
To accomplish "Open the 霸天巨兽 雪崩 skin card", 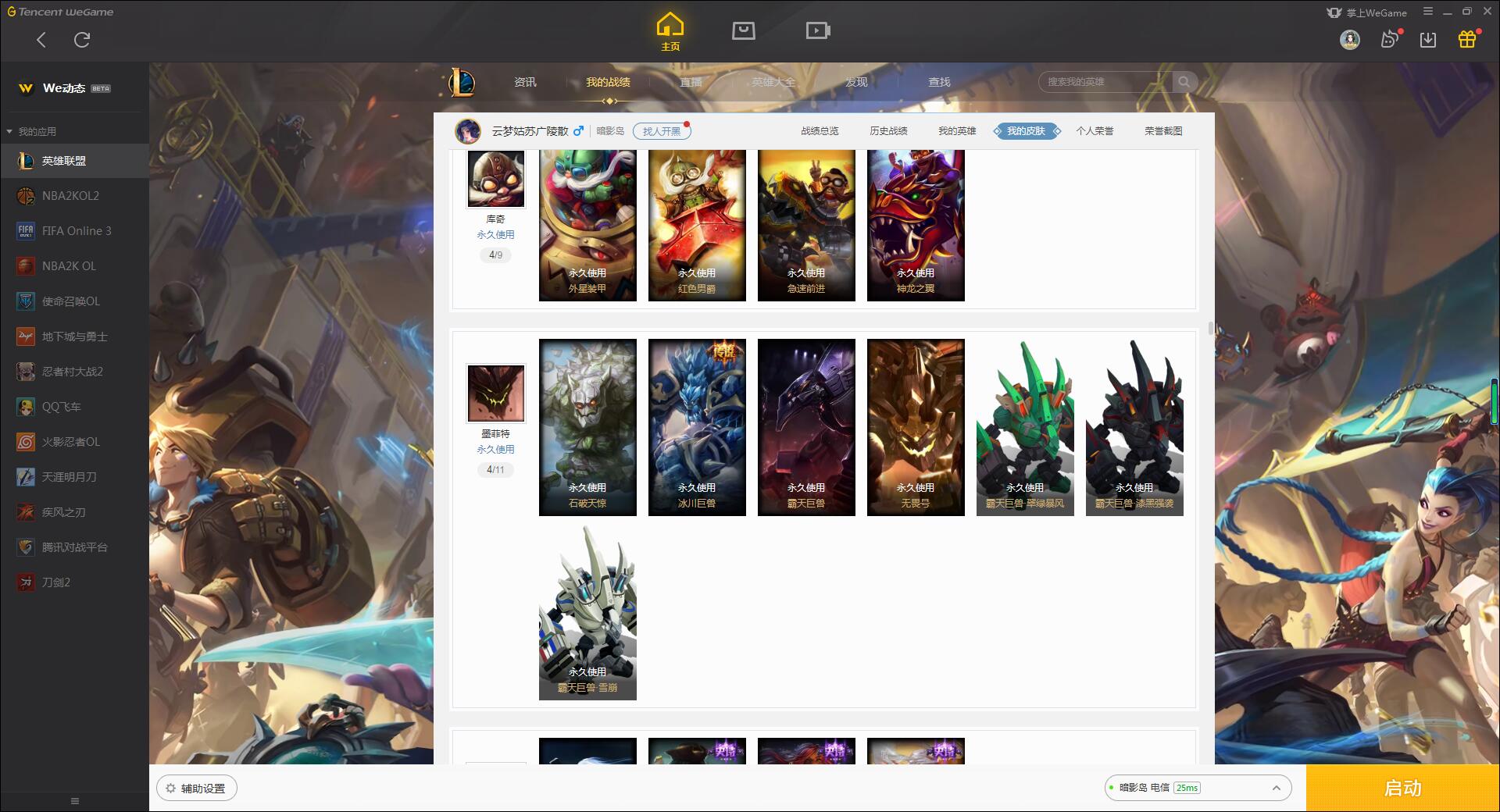I will [587, 612].
